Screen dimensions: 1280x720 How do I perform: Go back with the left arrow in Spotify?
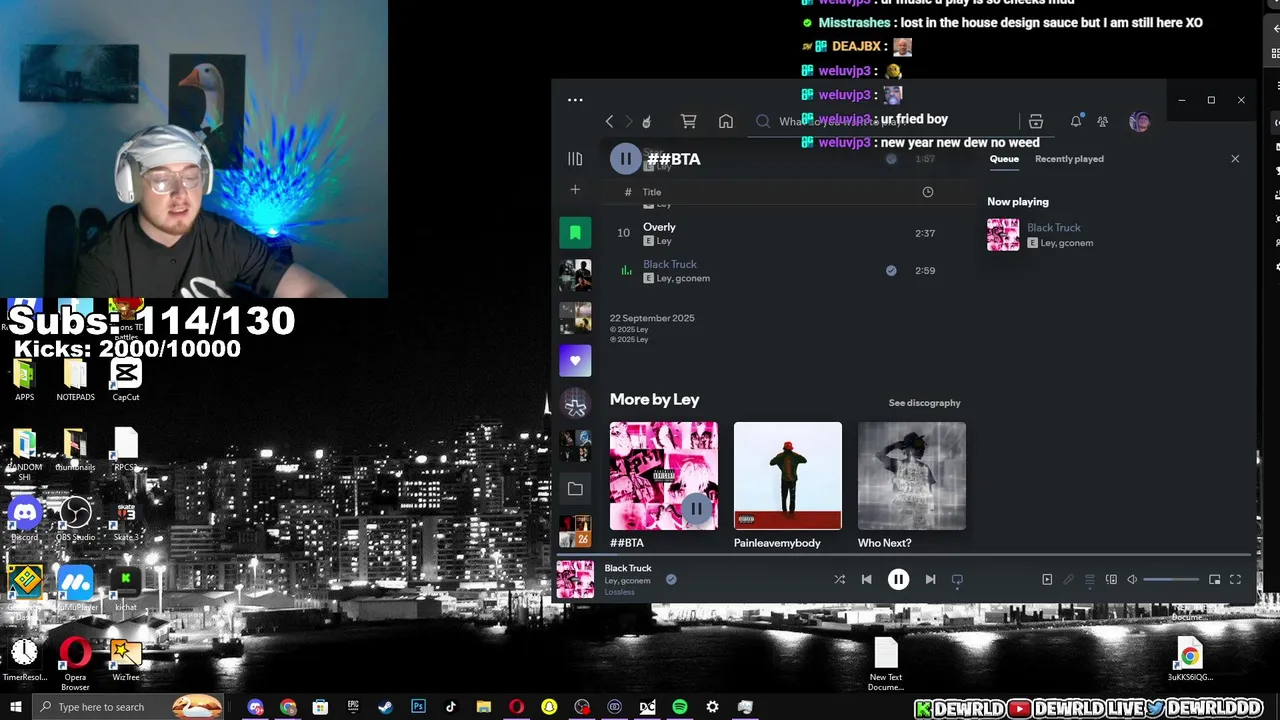pyautogui.click(x=609, y=122)
